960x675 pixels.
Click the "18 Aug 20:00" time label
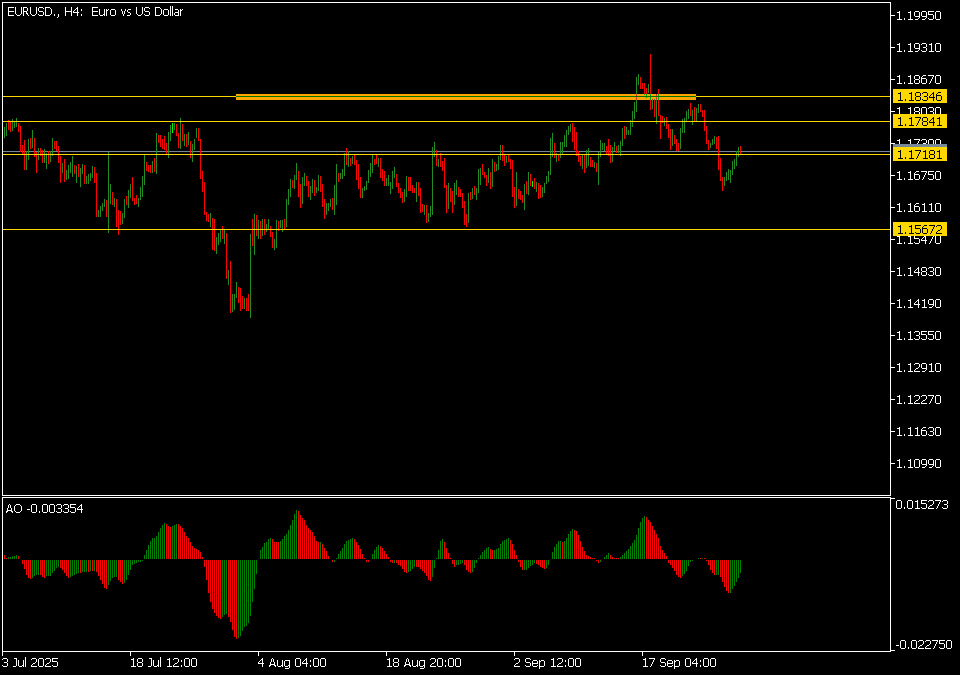[x=424, y=663]
